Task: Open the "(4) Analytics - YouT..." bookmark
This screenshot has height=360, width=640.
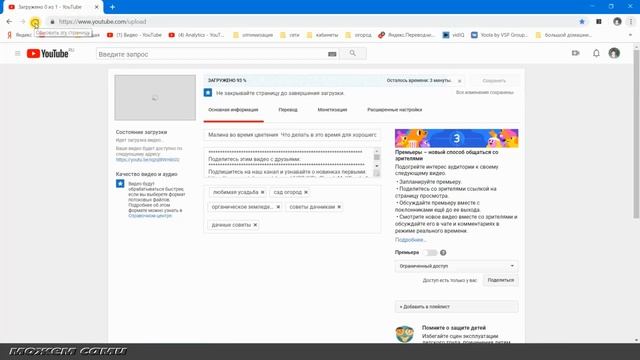Action: (x=196, y=35)
